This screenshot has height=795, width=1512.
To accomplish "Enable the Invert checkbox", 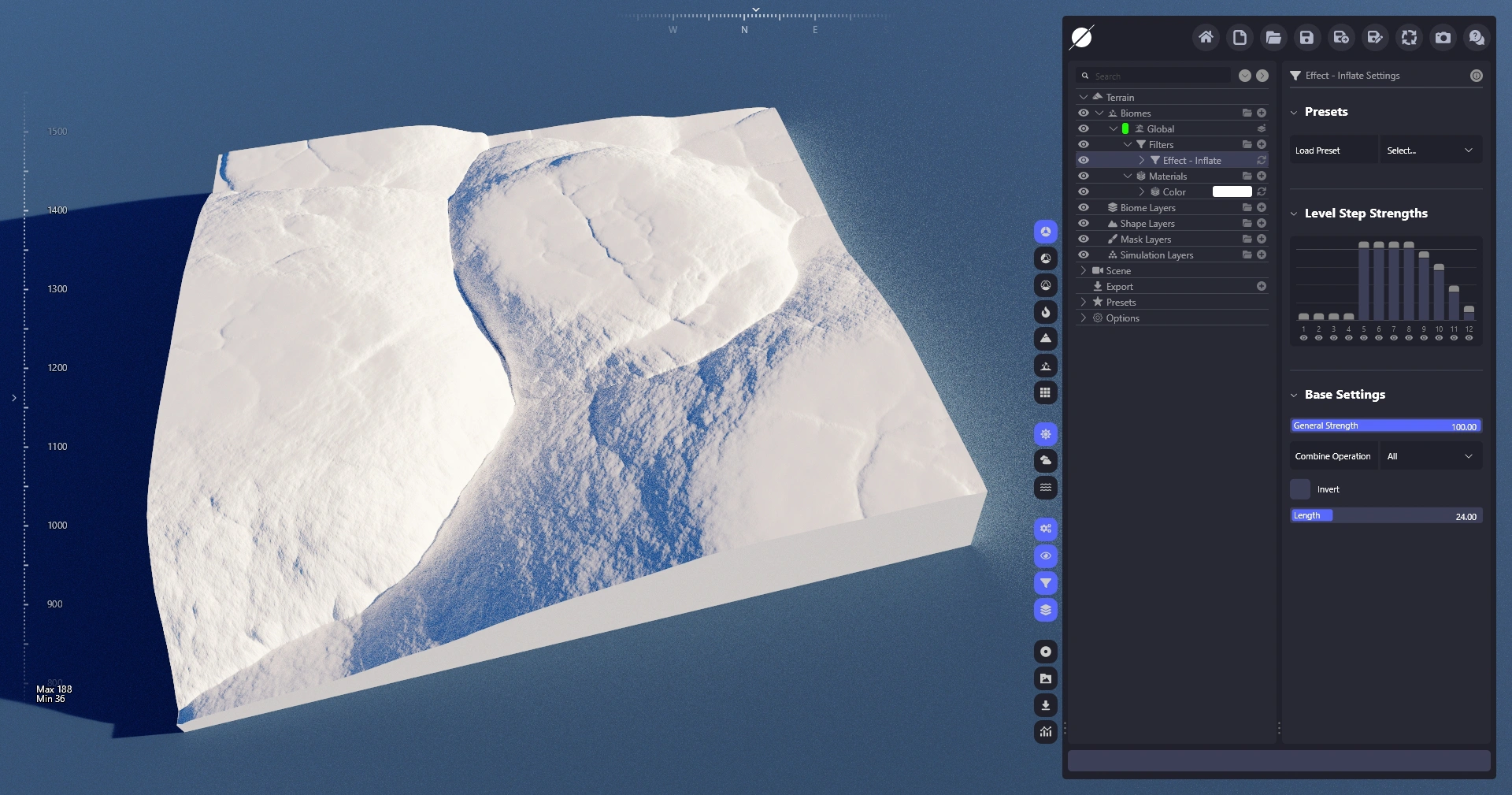I will (x=1300, y=489).
